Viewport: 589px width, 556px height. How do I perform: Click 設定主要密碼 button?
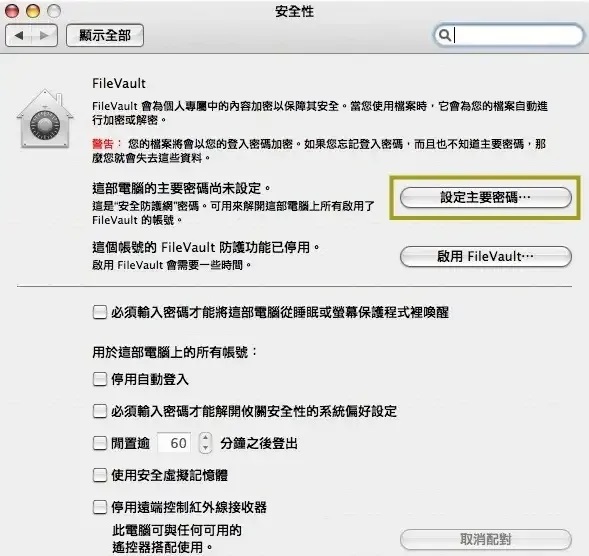[x=486, y=197]
